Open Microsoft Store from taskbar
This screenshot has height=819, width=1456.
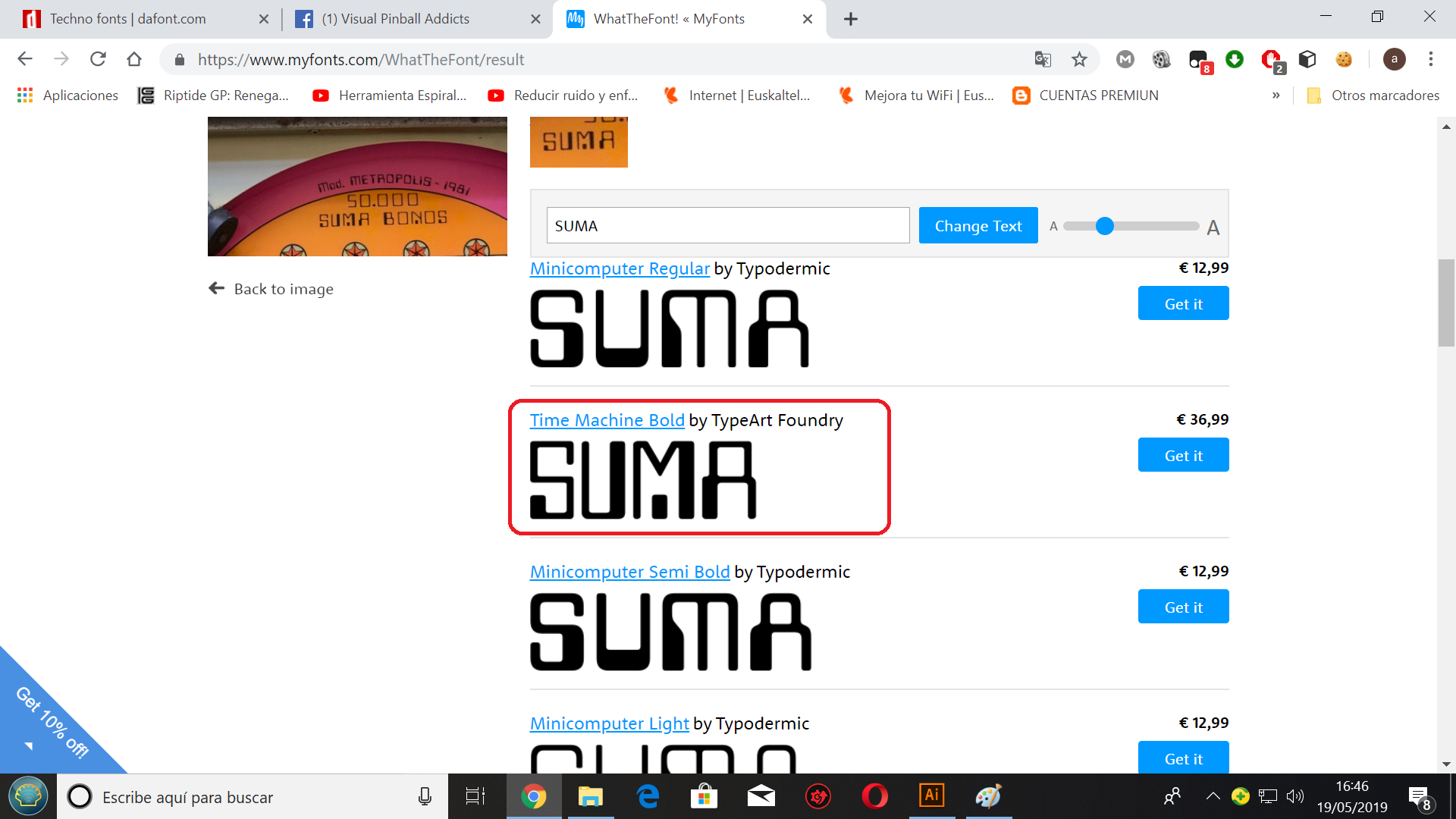[704, 796]
